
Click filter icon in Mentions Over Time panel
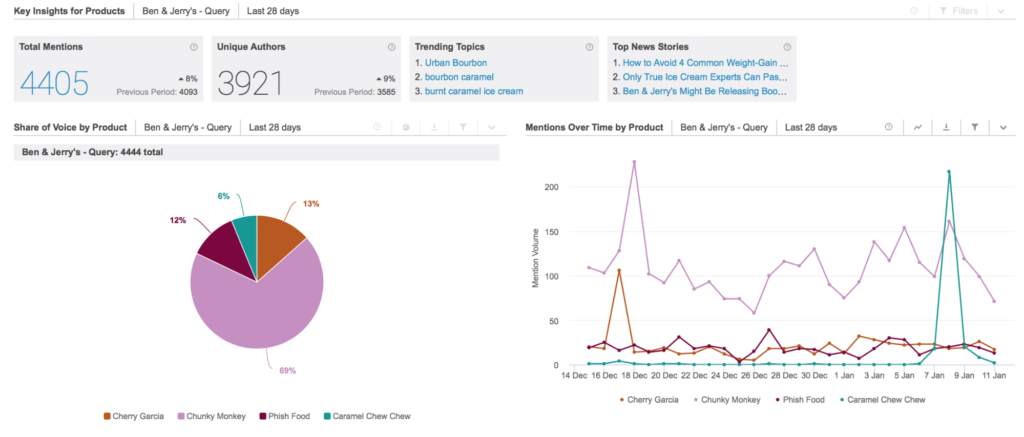[974, 128]
